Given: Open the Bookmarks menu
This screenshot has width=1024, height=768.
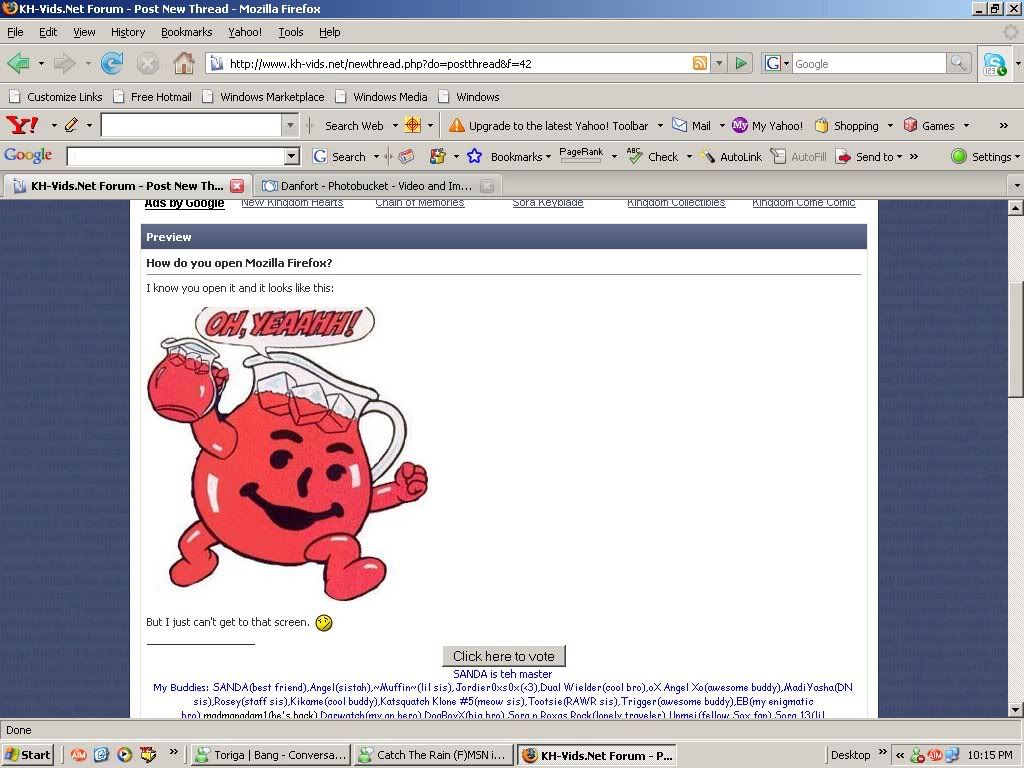Looking at the screenshot, I should [x=187, y=32].
